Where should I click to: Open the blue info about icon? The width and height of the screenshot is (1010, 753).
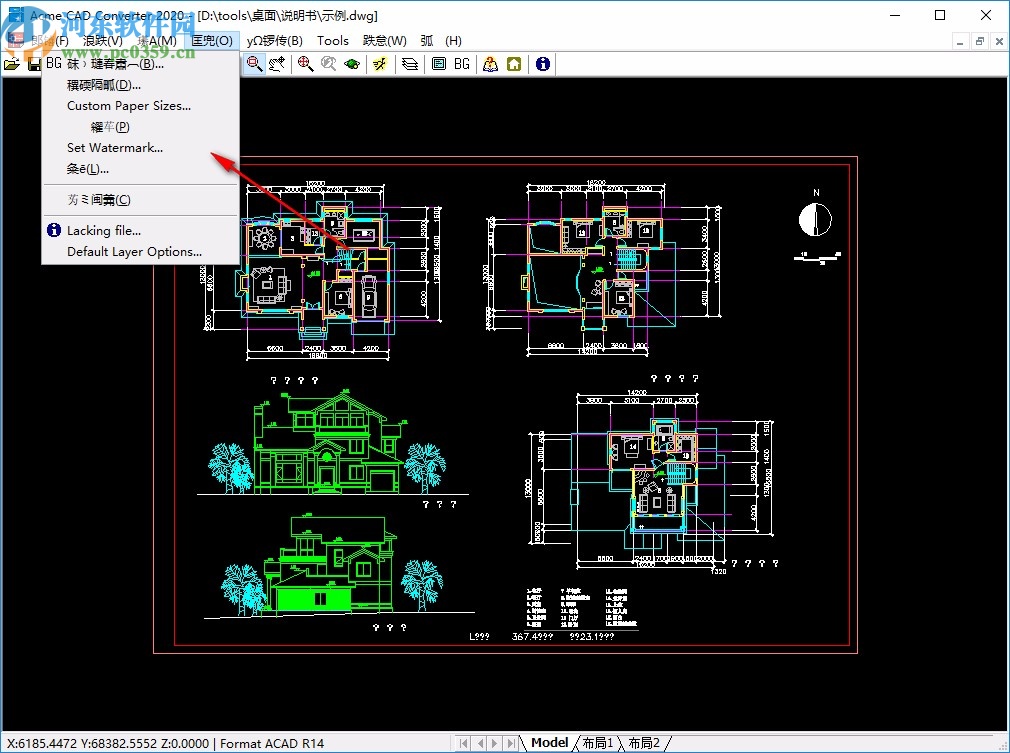point(542,64)
